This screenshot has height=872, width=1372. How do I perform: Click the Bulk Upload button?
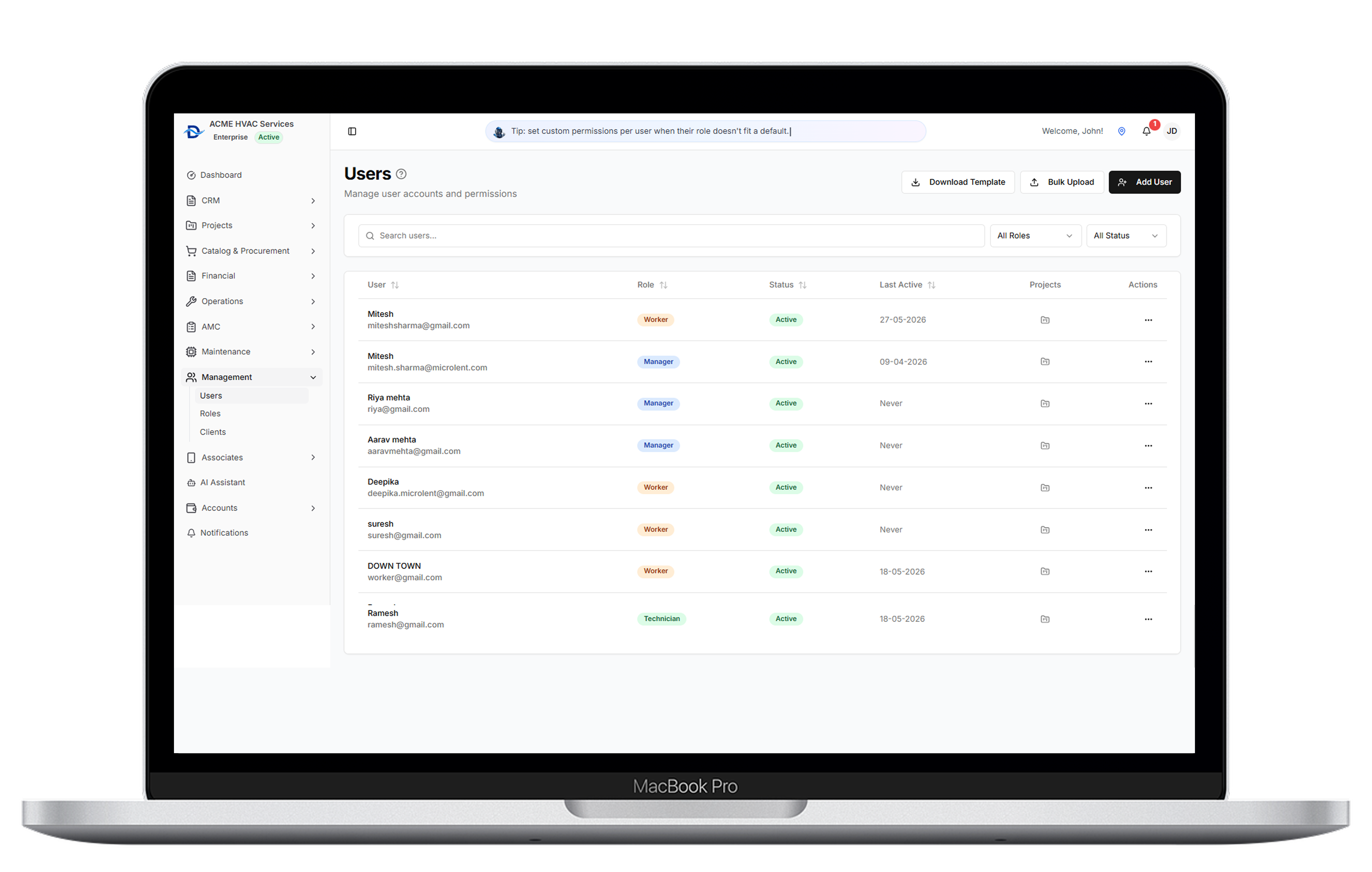pyautogui.click(x=1062, y=182)
